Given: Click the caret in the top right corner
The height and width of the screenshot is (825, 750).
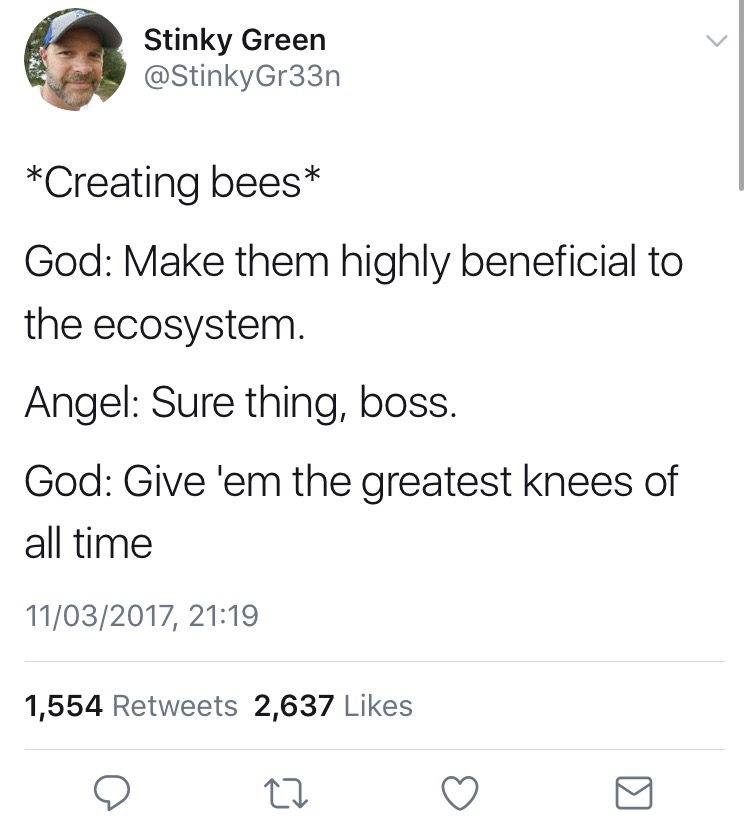Looking at the screenshot, I should (716, 42).
